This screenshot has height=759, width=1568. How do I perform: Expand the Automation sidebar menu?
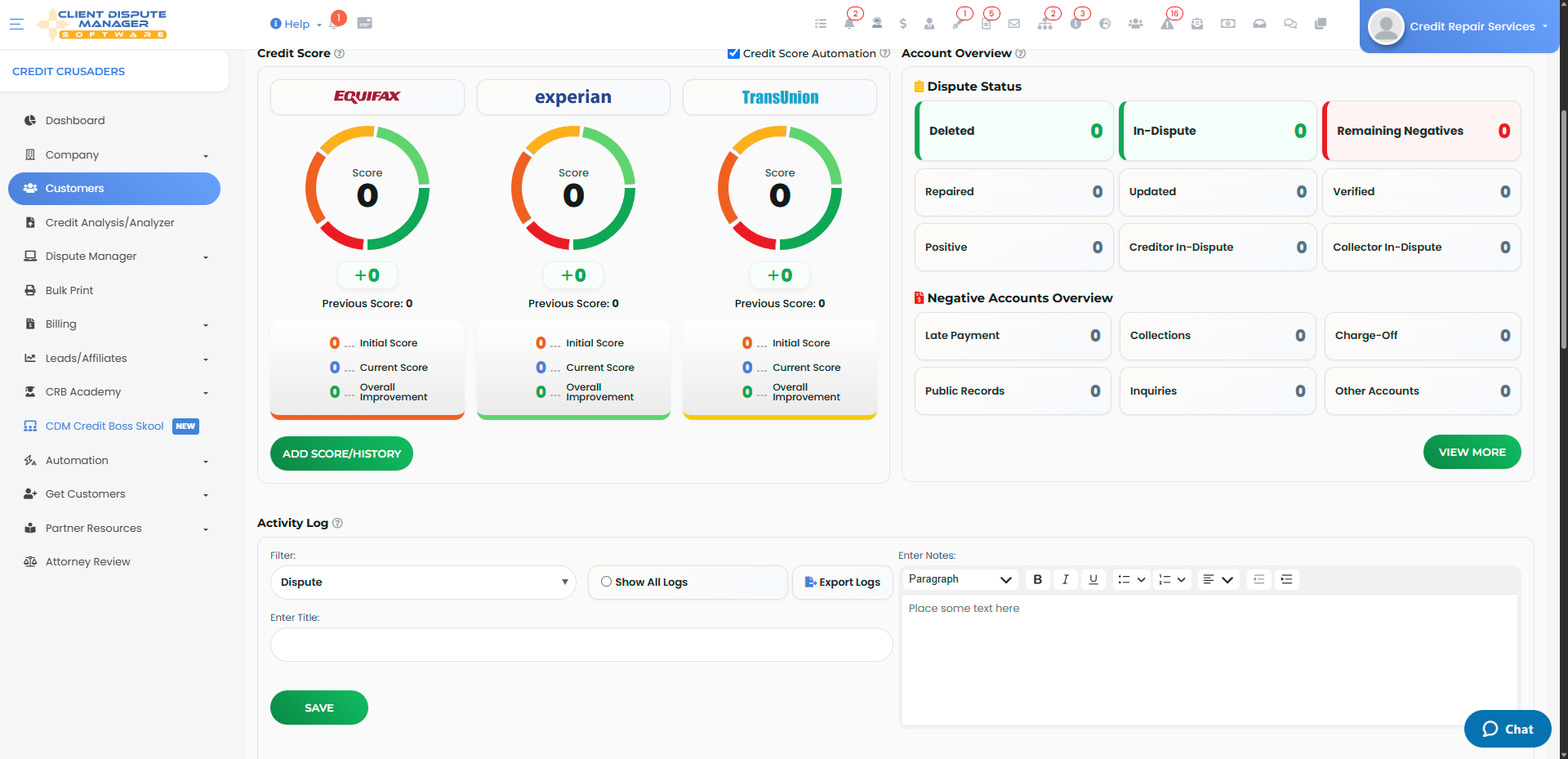[114, 461]
